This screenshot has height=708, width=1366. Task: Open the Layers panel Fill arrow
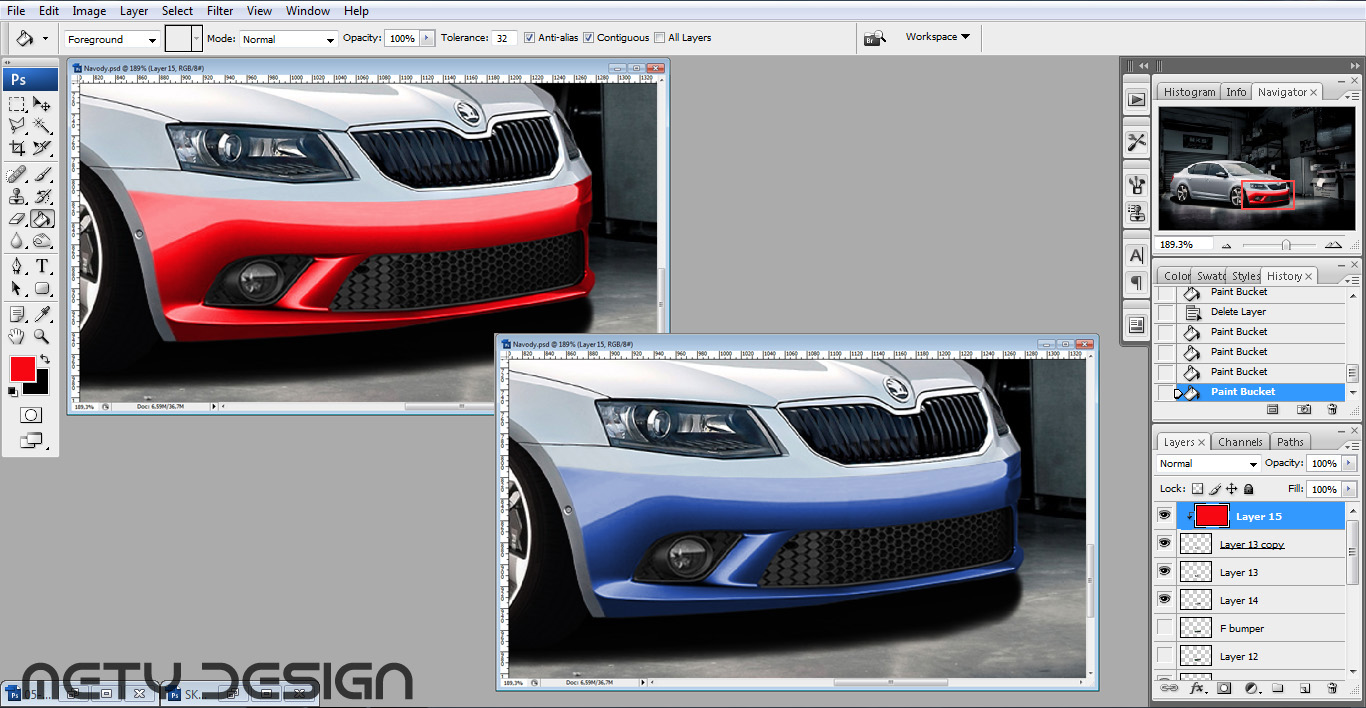(x=1347, y=489)
